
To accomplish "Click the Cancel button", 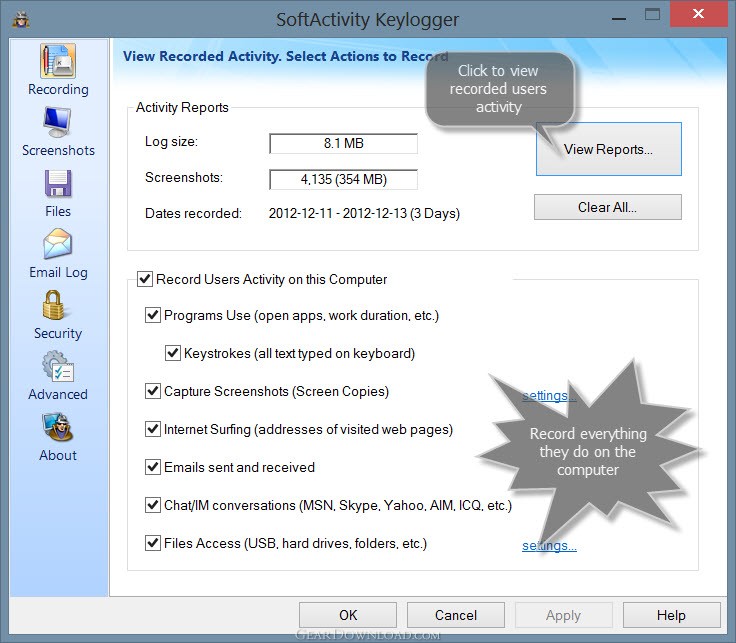I will point(456,615).
